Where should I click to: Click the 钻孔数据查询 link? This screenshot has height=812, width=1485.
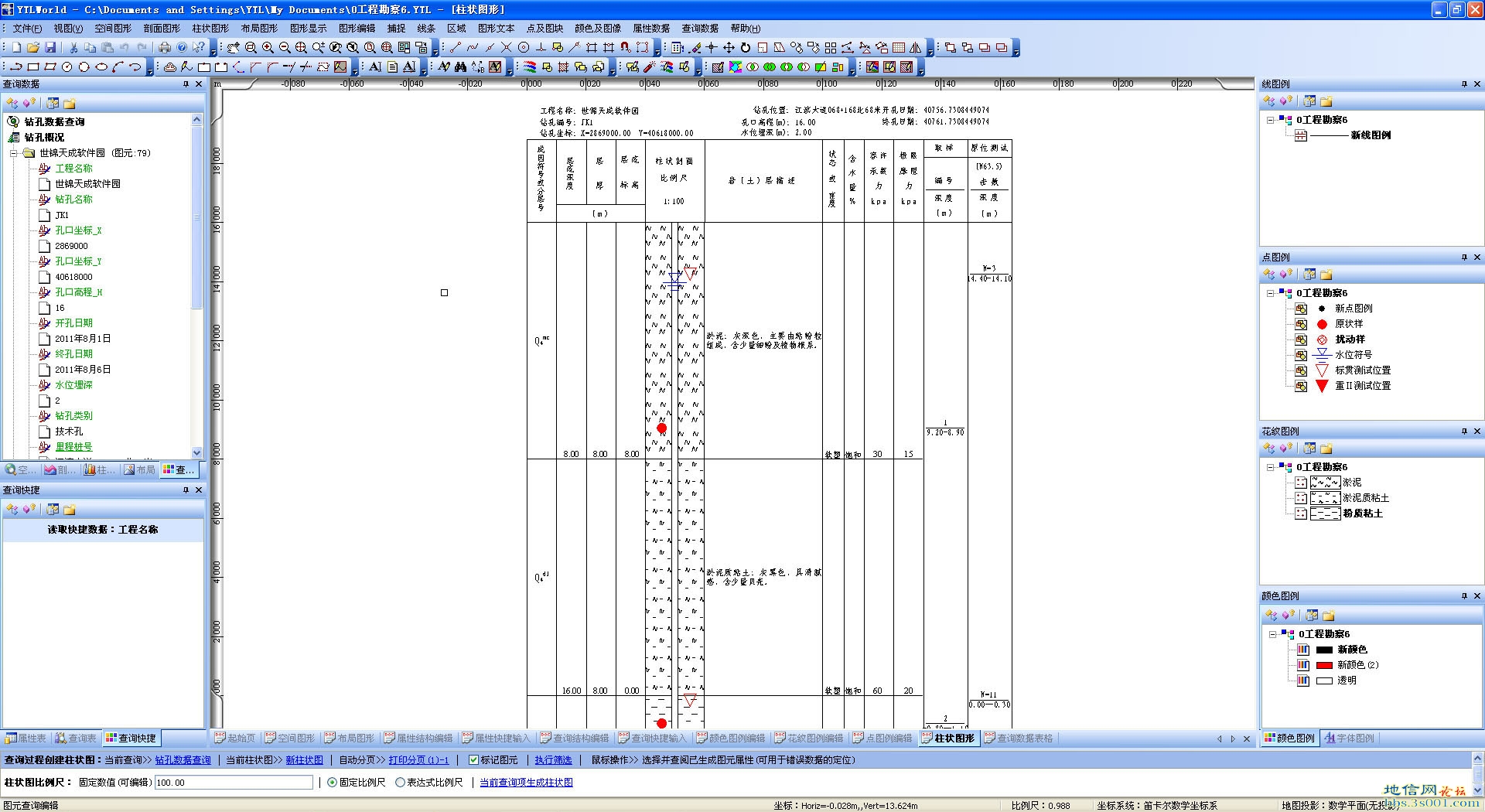(183, 760)
